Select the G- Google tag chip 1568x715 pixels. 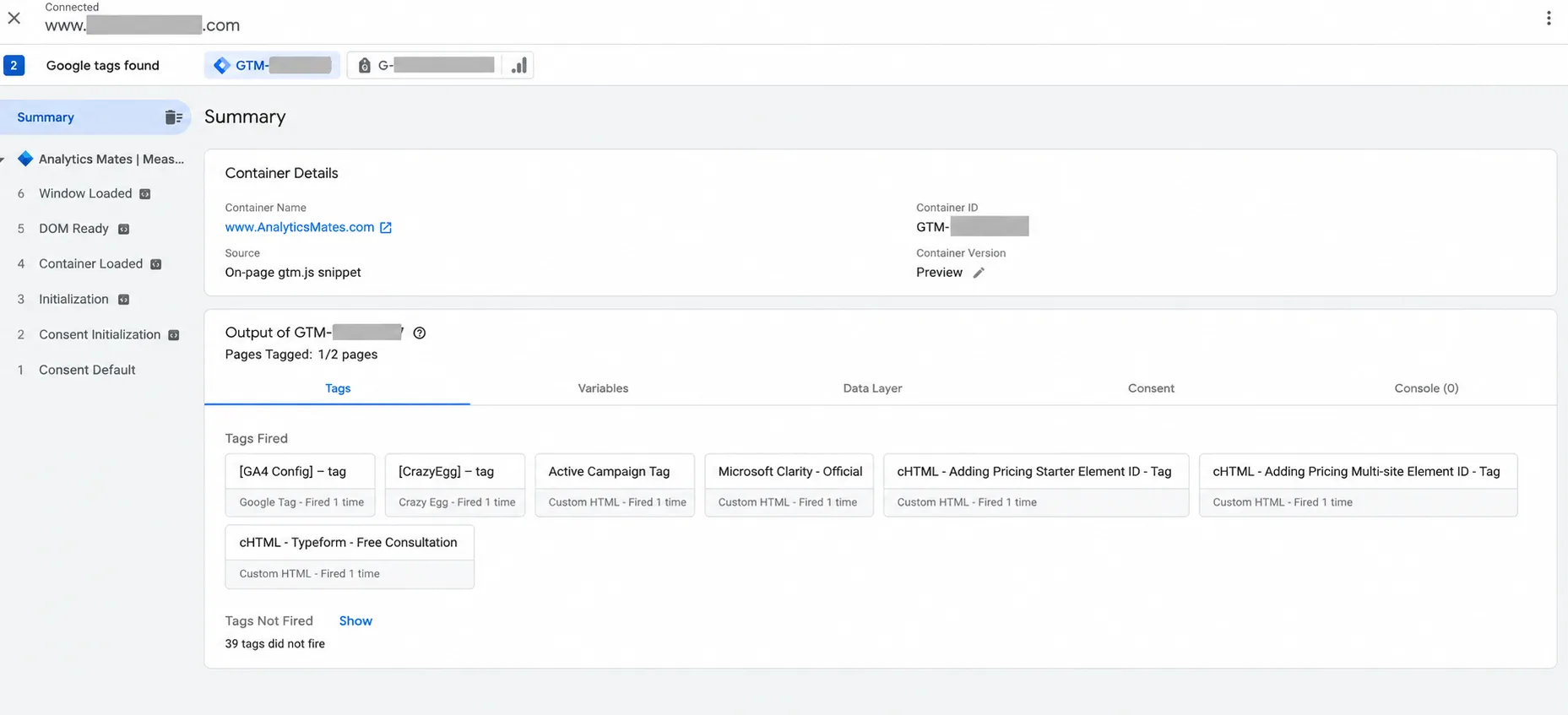(x=425, y=65)
